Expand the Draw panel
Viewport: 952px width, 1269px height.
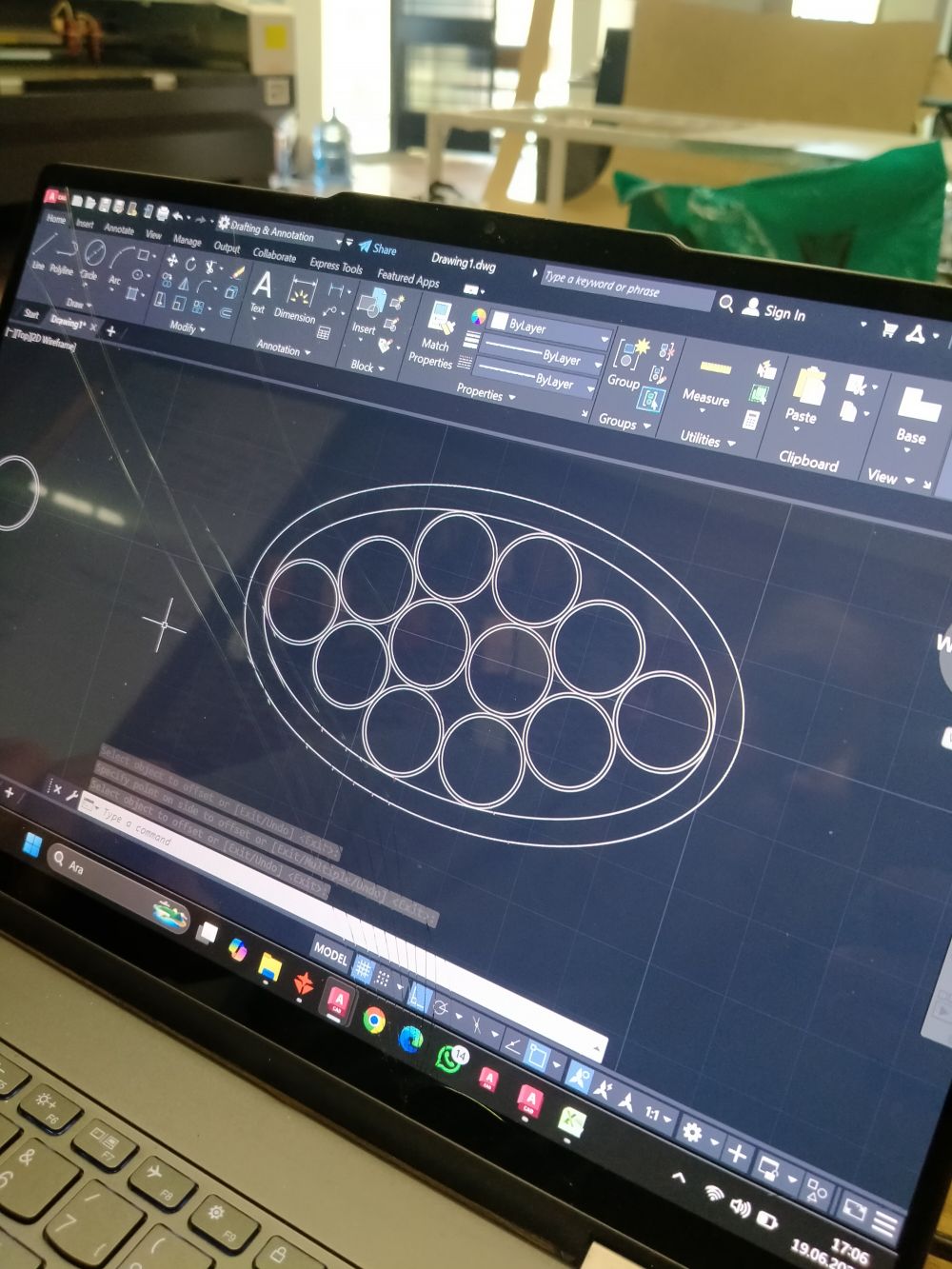click(77, 304)
